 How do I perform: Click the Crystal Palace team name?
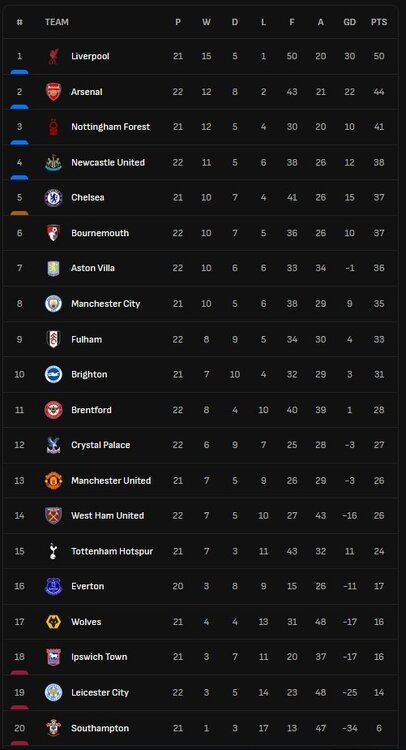tap(100, 445)
